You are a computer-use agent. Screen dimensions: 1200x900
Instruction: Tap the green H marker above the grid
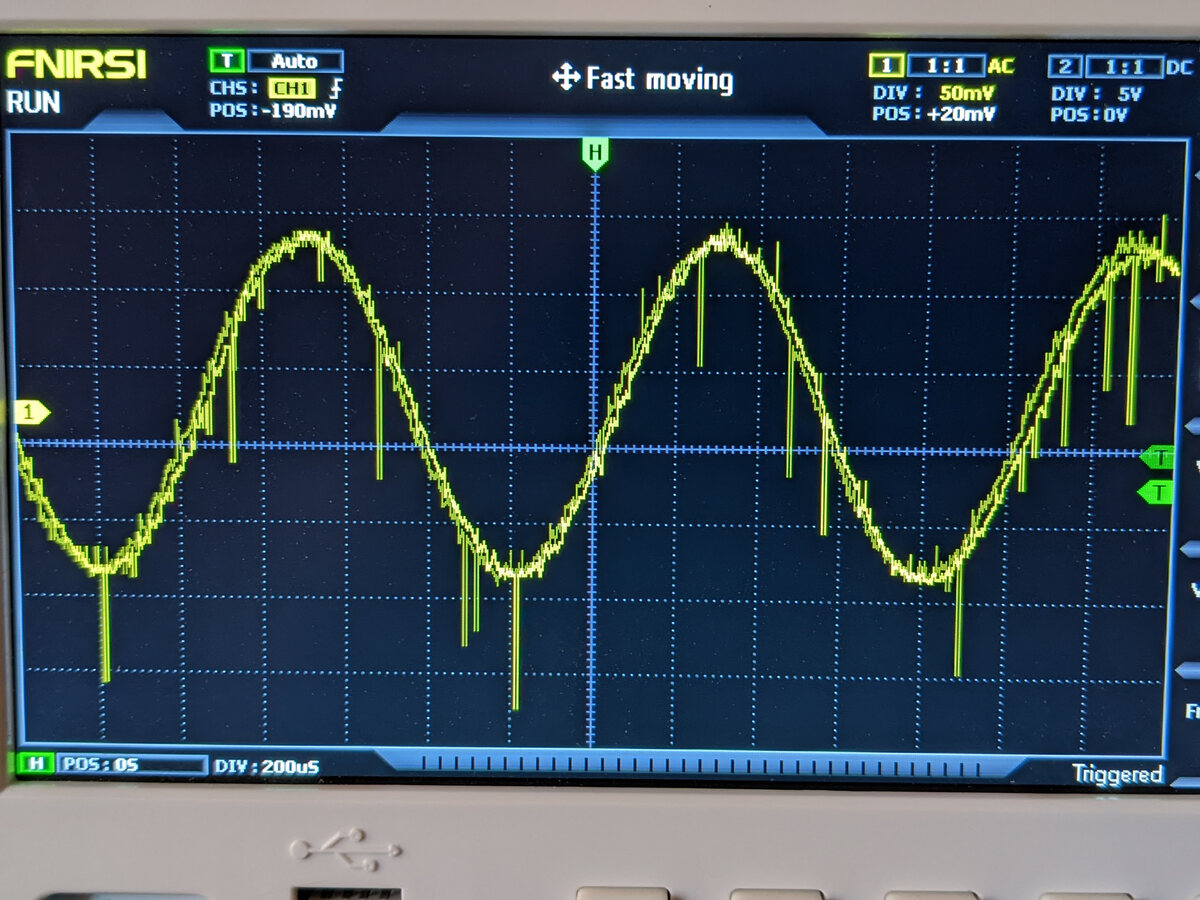tap(595, 154)
